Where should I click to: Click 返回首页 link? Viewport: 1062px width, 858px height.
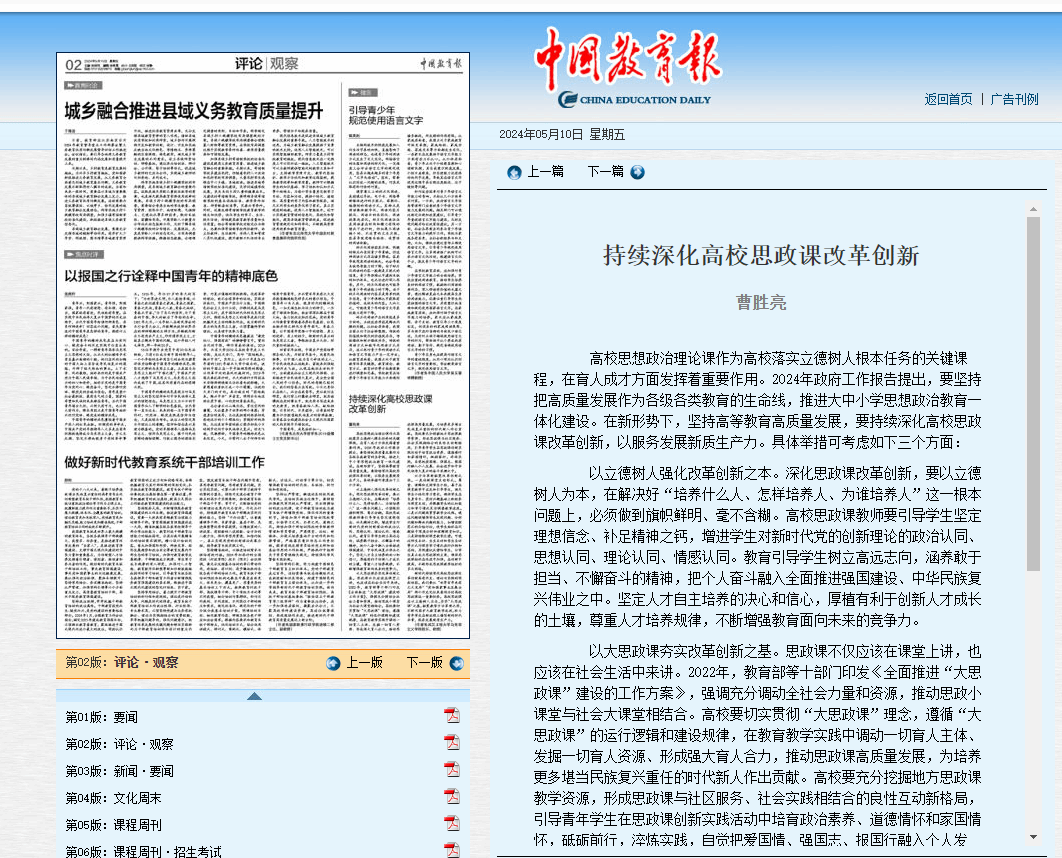pyautogui.click(x=948, y=99)
